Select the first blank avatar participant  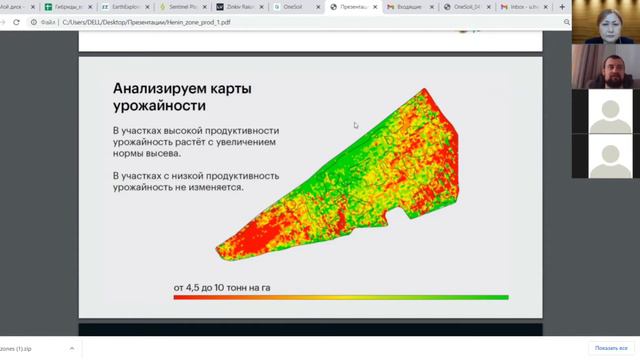[610, 111]
